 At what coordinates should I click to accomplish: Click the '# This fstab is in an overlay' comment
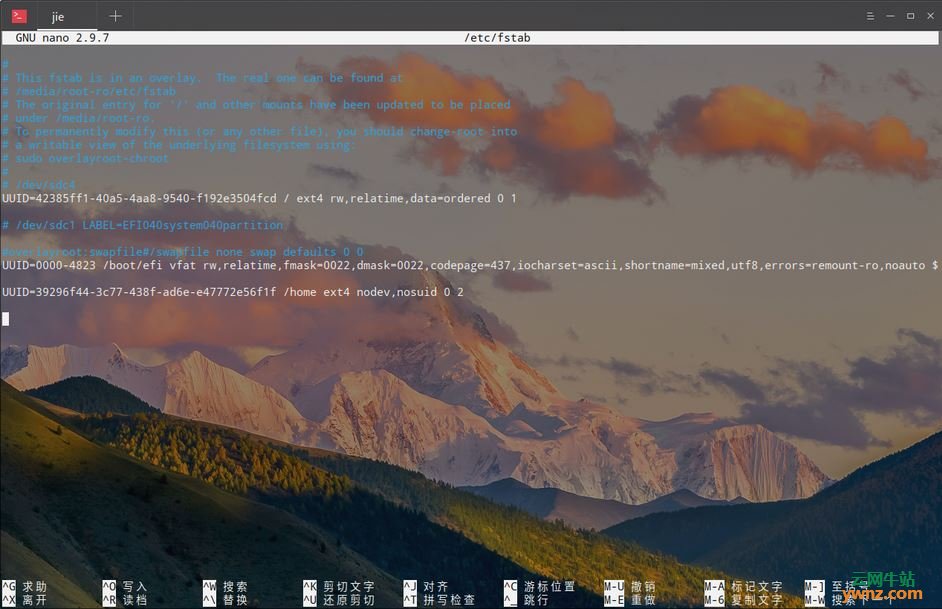coord(202,78)
